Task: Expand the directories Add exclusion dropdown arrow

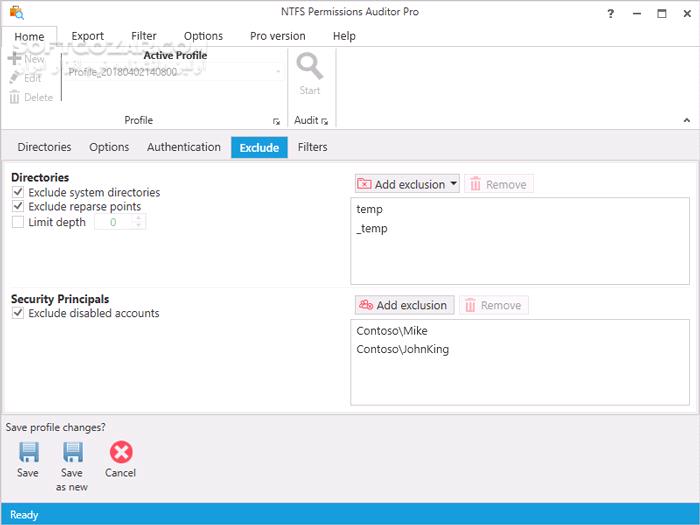Action: (x=453, y=184)
